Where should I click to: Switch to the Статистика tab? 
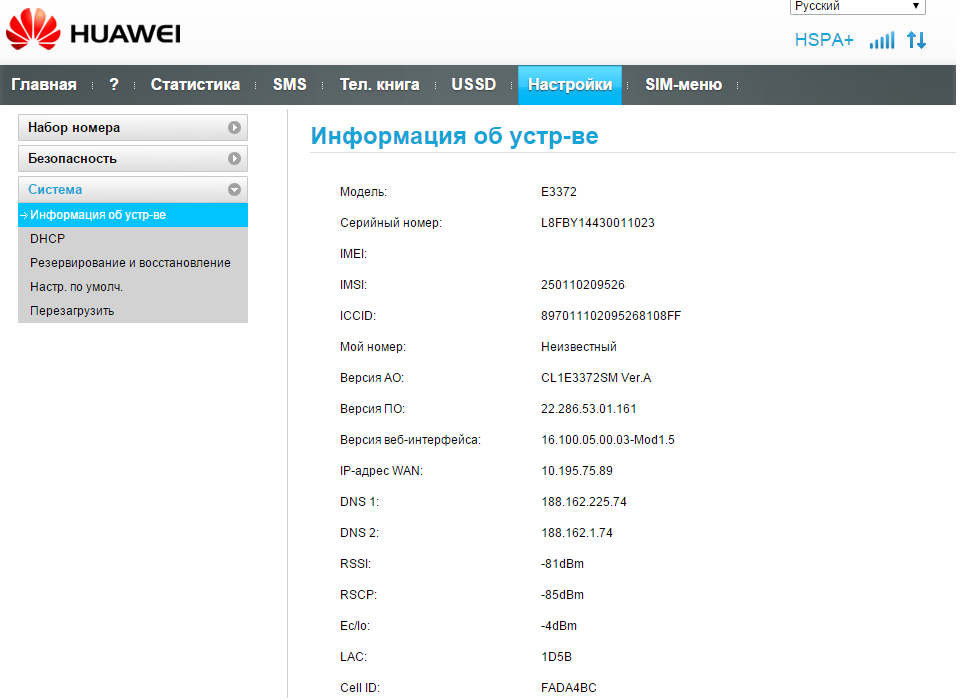[x=195, y=84]
